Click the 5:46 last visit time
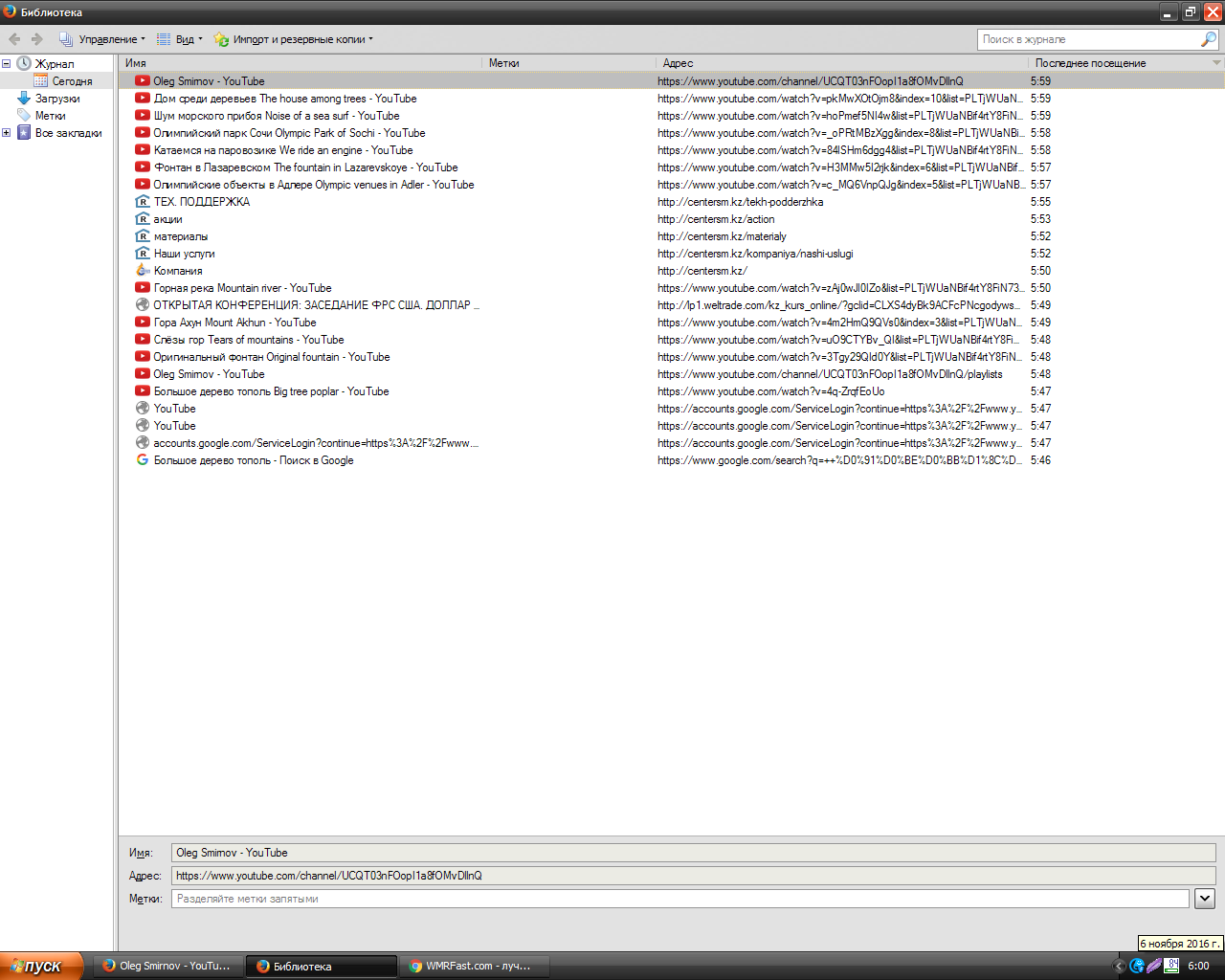This screenshot has width=1225, height=980. tap(1040, 460)
